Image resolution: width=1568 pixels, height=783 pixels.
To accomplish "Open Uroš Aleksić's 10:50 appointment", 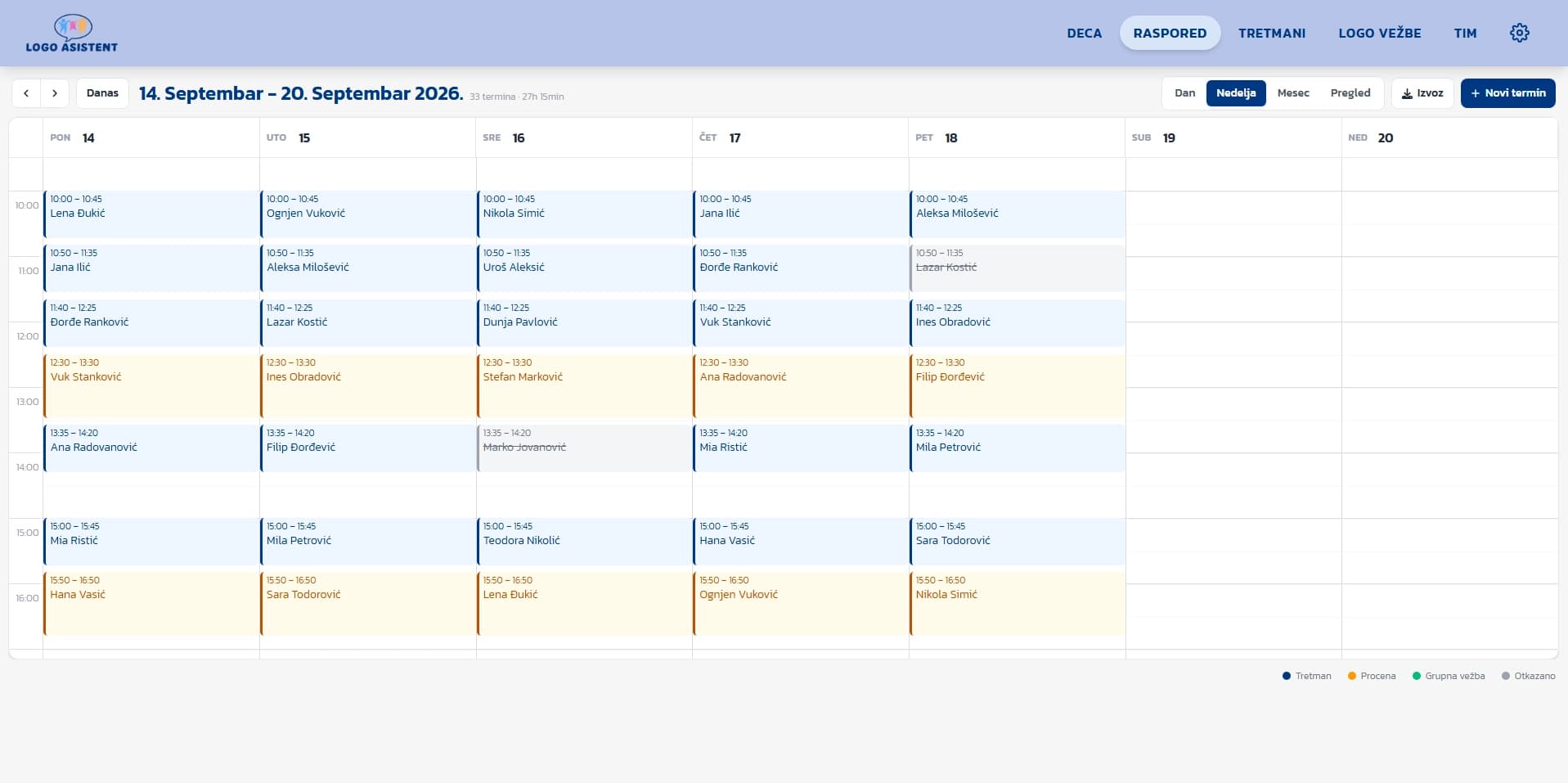I will tap(584, 268).
